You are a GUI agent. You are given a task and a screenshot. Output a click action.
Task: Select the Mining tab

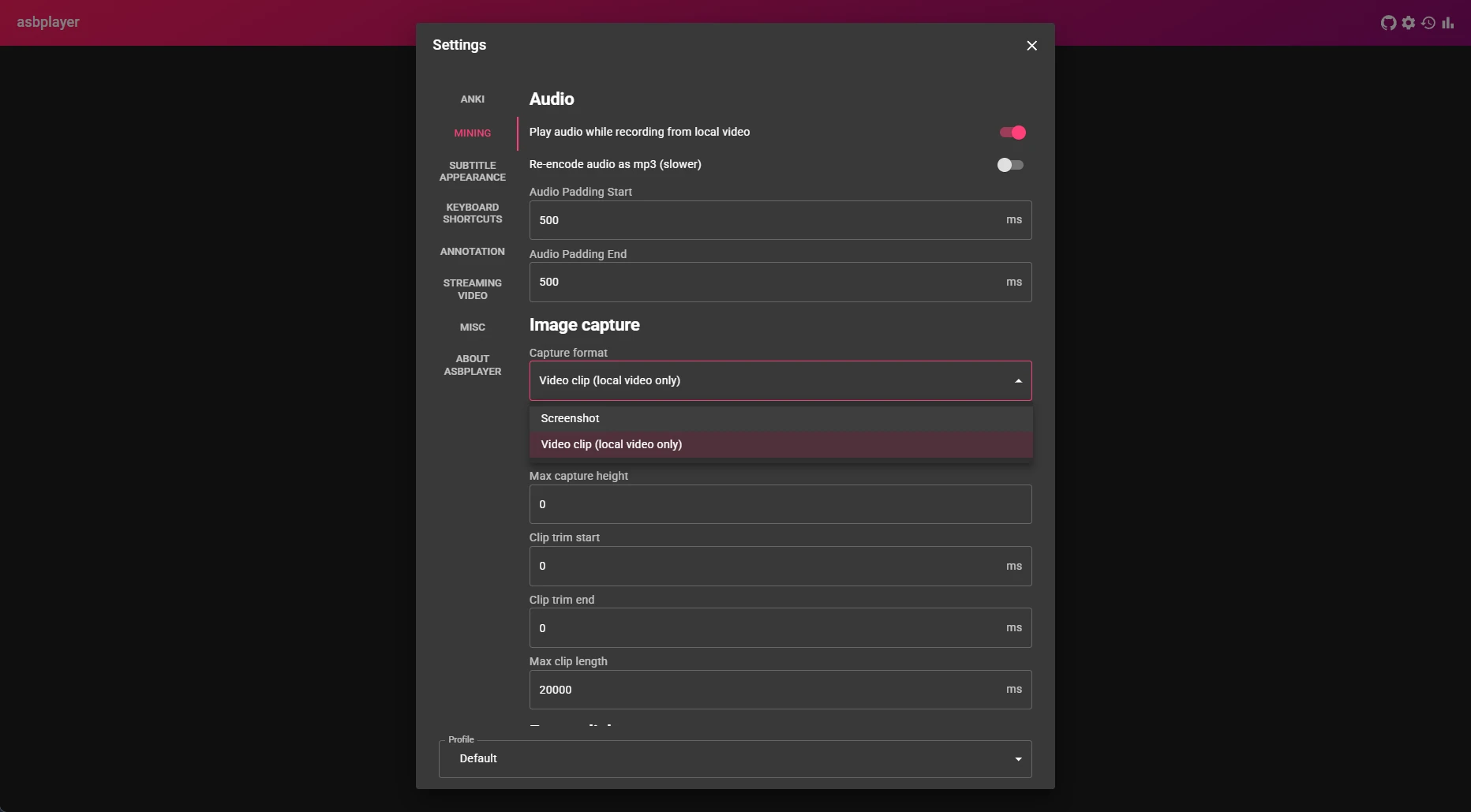tap(473, 133)
